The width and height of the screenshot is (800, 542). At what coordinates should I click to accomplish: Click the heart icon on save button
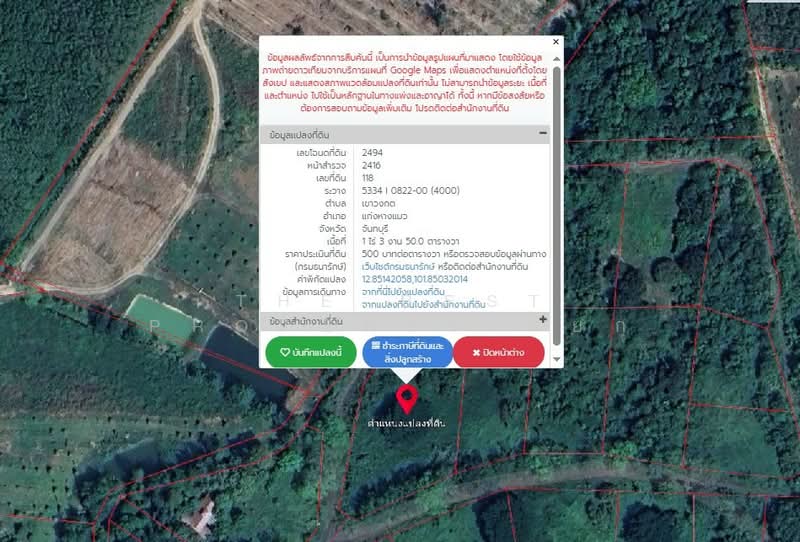tap(285, 352)
